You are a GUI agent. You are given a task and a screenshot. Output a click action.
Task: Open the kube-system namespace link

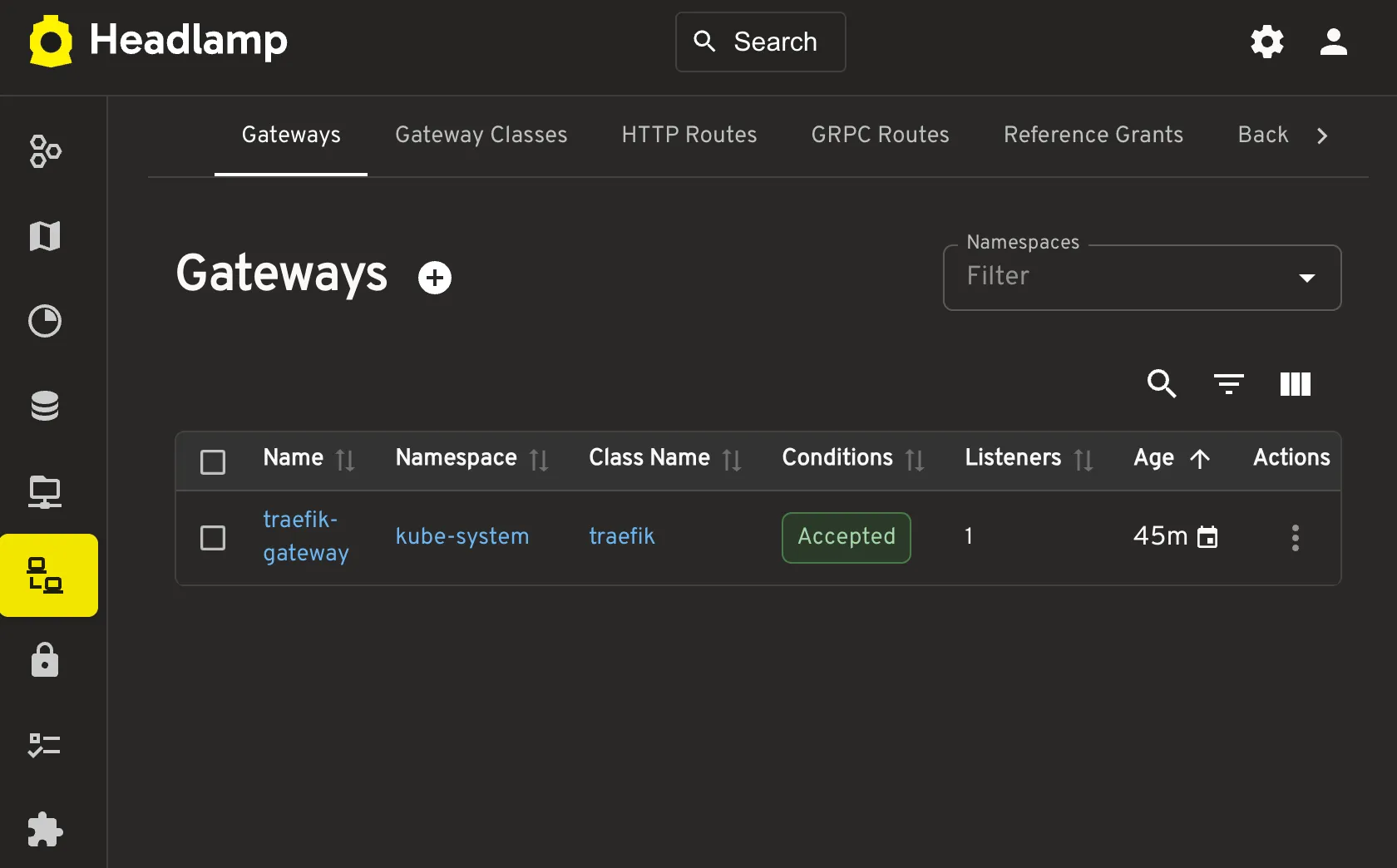click(x=462, y=536)
